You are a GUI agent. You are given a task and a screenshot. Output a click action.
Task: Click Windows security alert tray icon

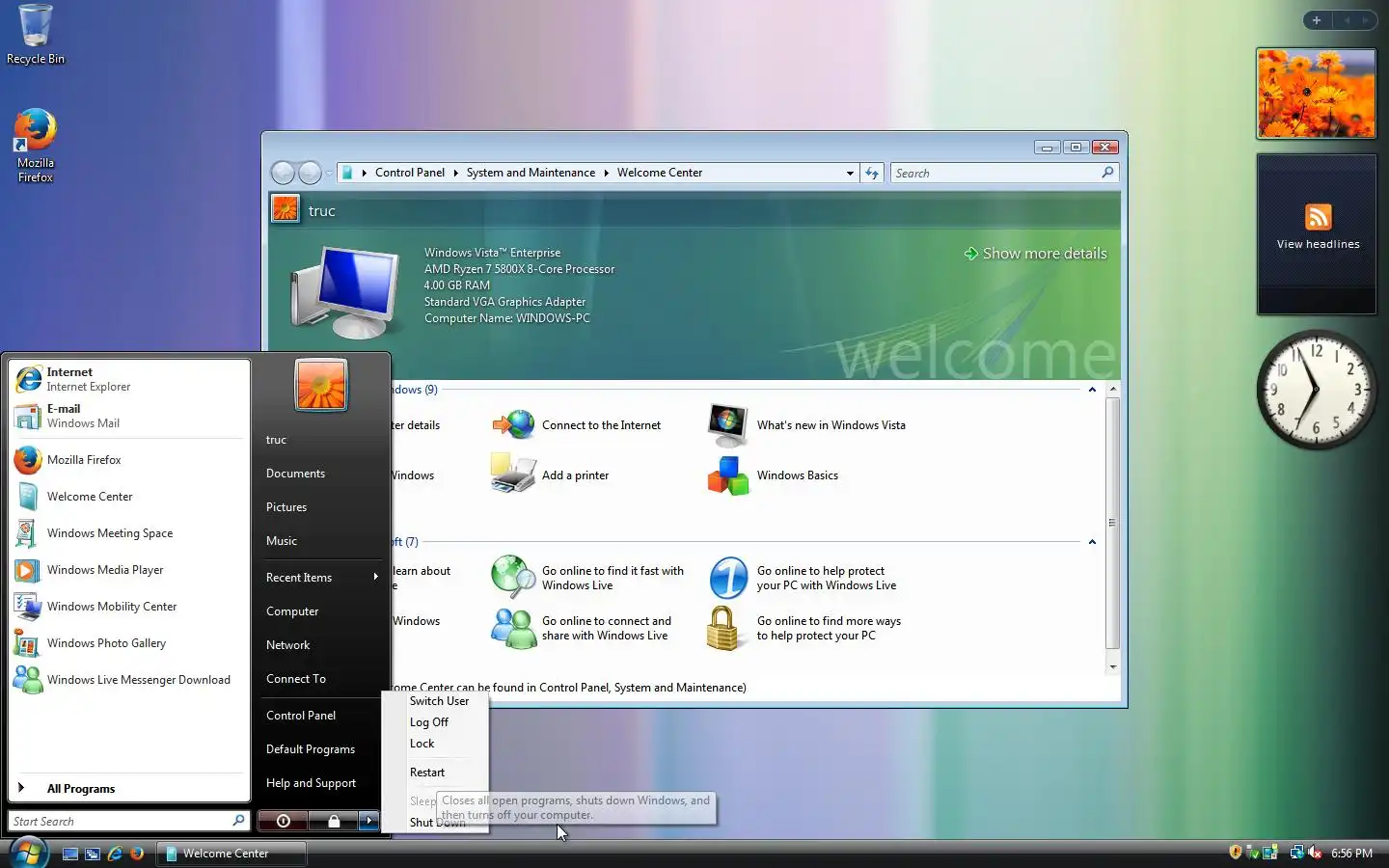click(1236, 853)
